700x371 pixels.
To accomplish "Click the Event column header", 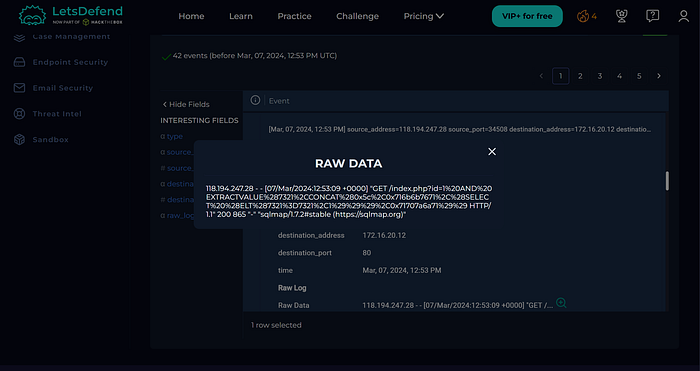I will [279, 101].
